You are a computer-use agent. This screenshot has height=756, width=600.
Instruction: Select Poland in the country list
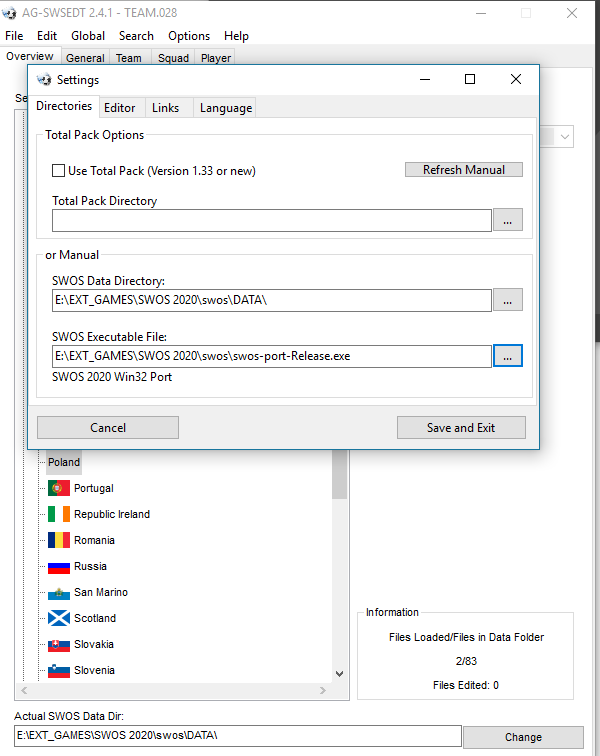coord(64,462)
